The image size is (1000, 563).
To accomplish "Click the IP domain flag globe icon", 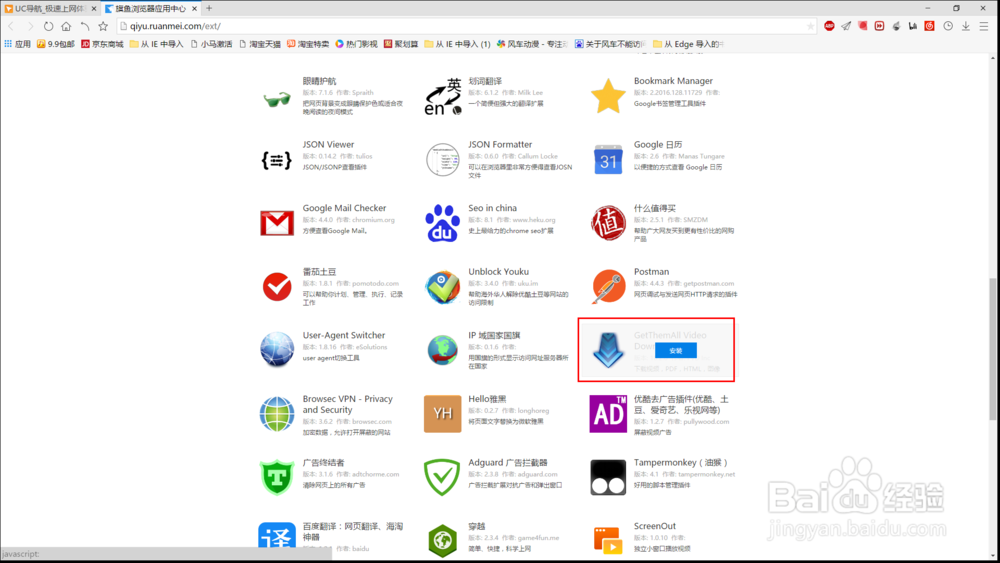I will [443, 350].
